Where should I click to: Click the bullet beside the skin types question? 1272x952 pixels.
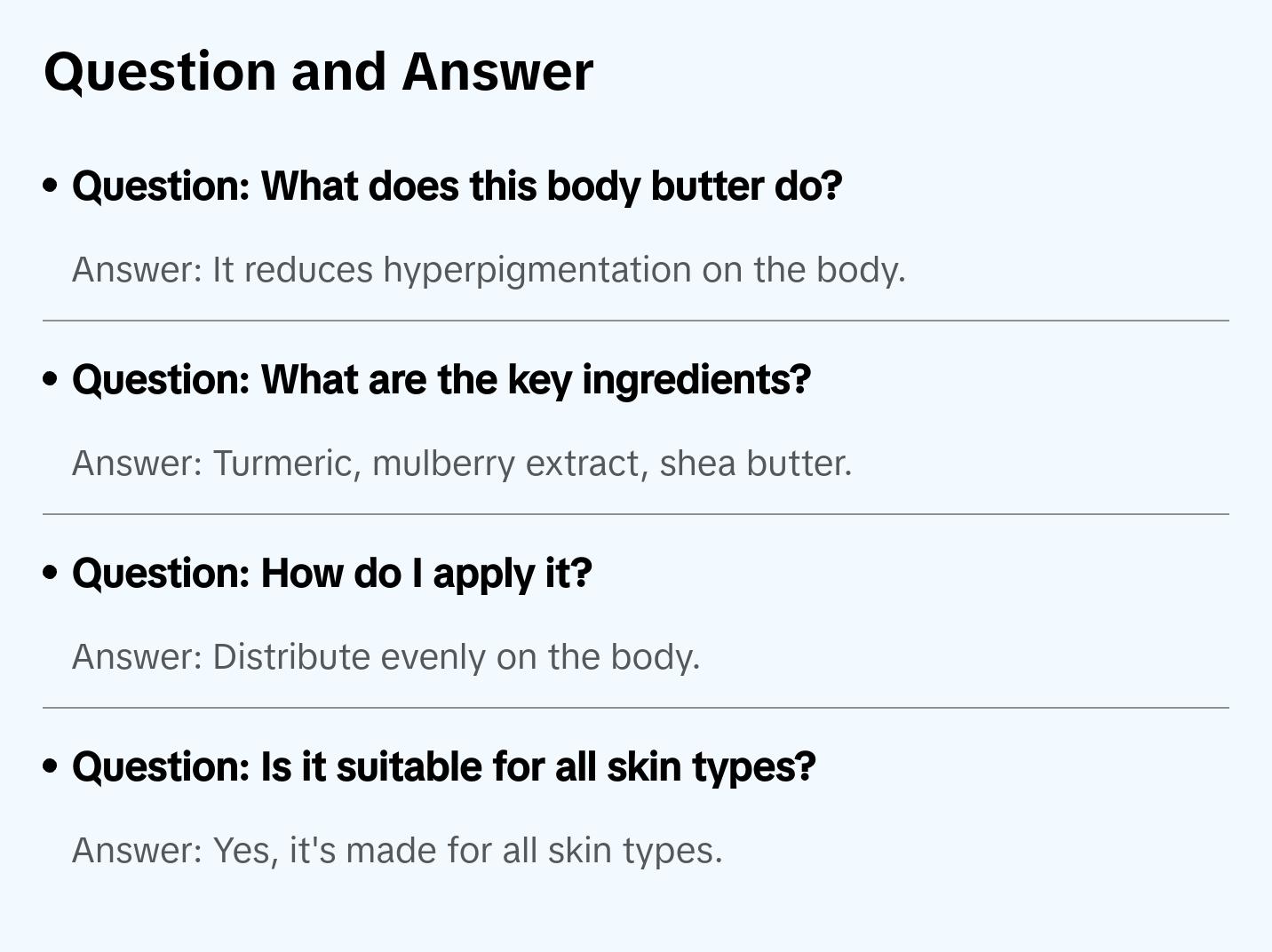[51, 766]
